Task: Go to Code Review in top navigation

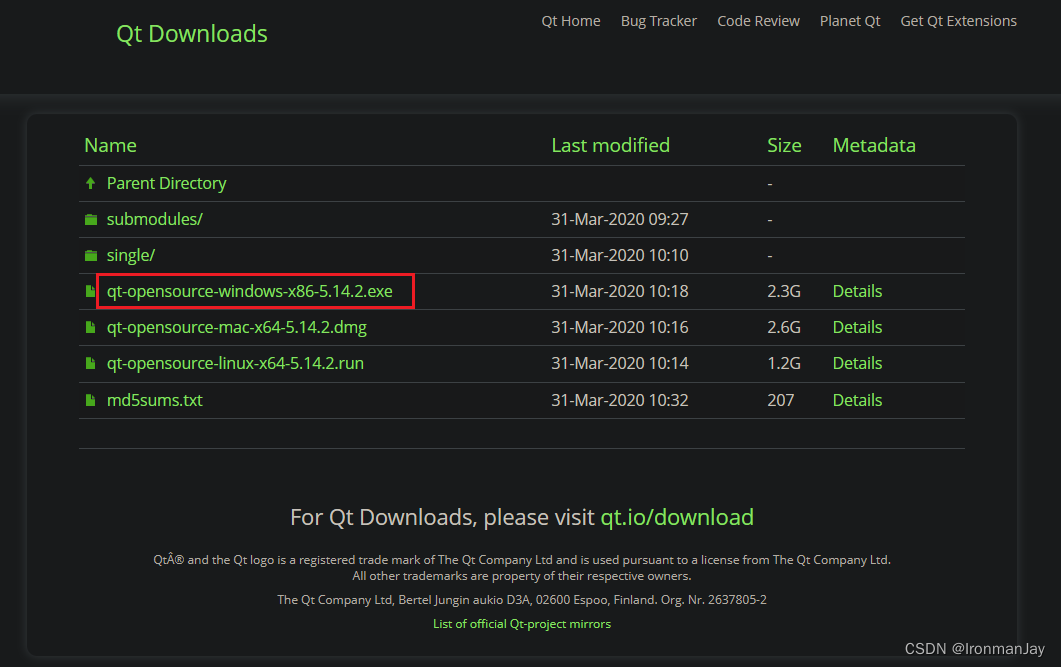Action: (x=758, y=21)
